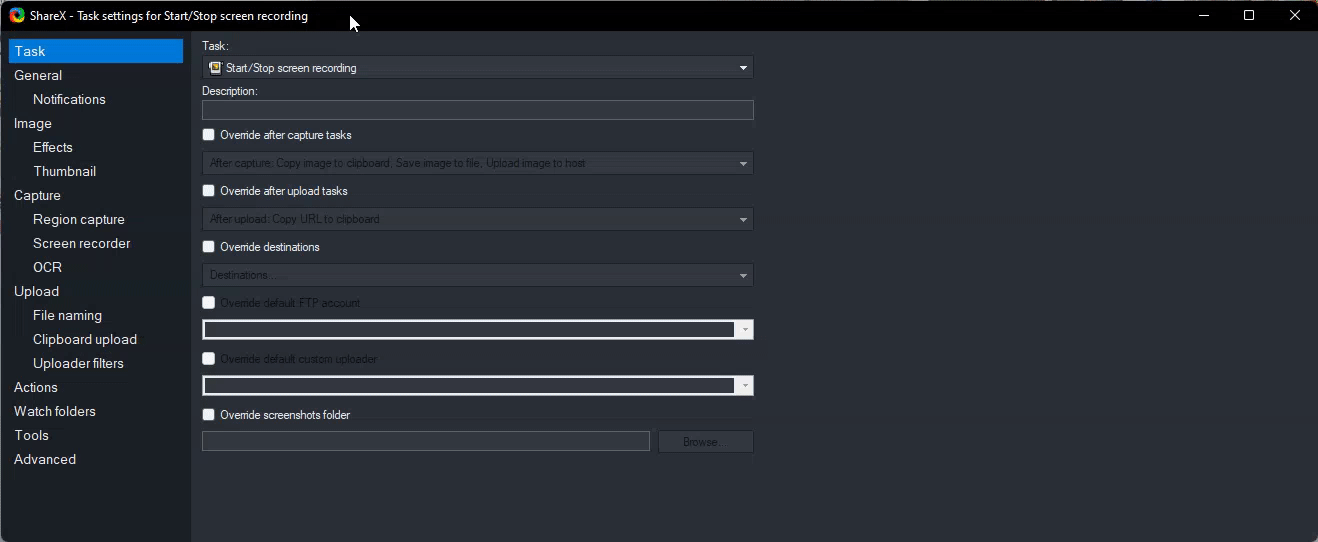Screen dimensions: 1318x542
Task: Click the Browse button
Action: pos(706,441)
